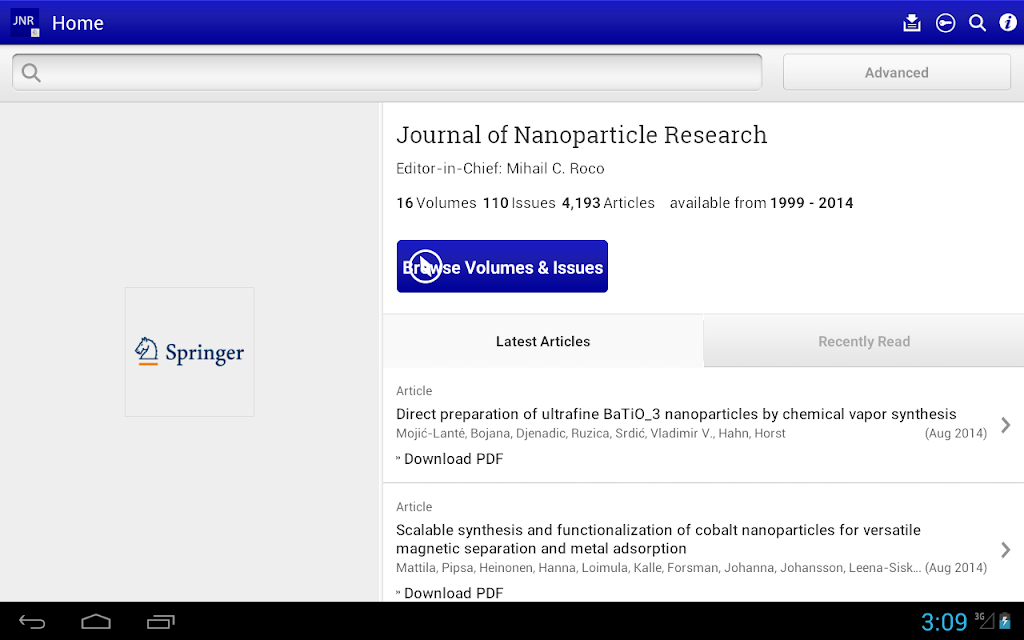Tap the JNR app logo icon
The width and height of the screenshot is (1024, 640).
(x=25, y=23)
